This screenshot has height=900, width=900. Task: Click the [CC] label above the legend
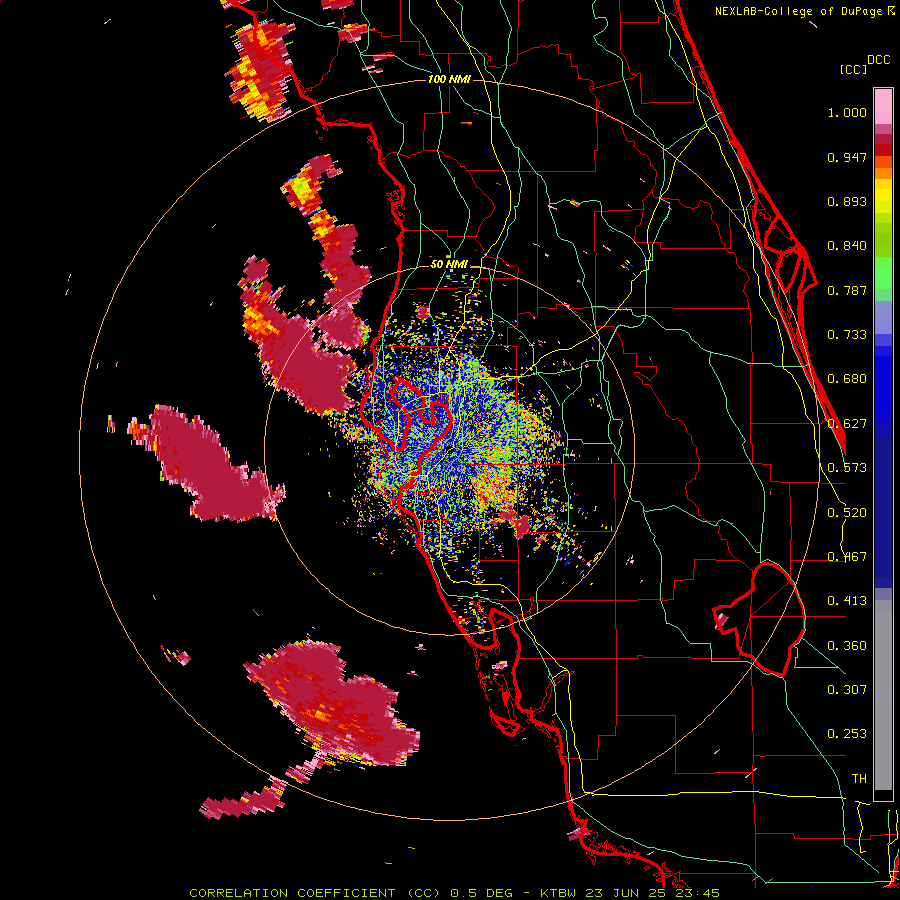click(x=854, y=69)
